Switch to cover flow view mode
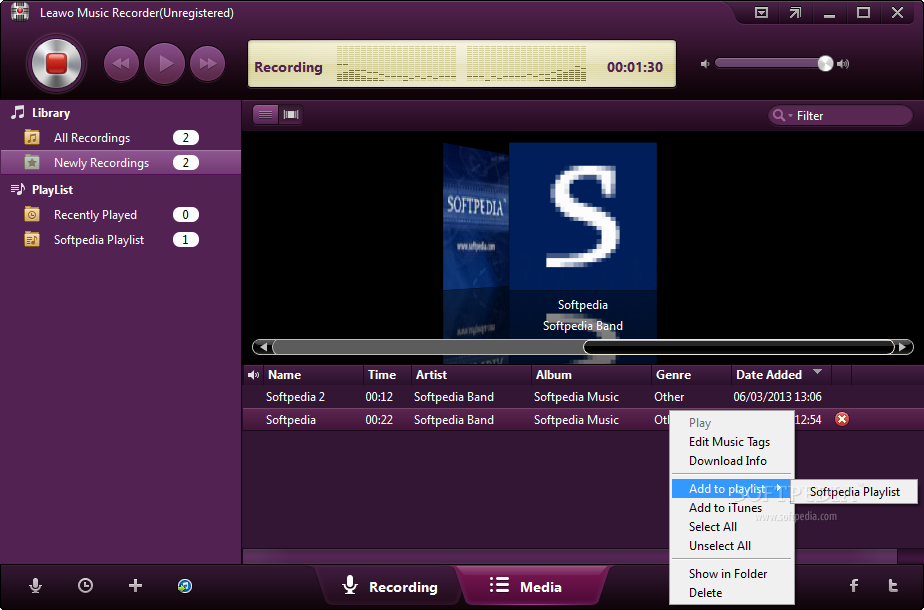 point(291,114)
